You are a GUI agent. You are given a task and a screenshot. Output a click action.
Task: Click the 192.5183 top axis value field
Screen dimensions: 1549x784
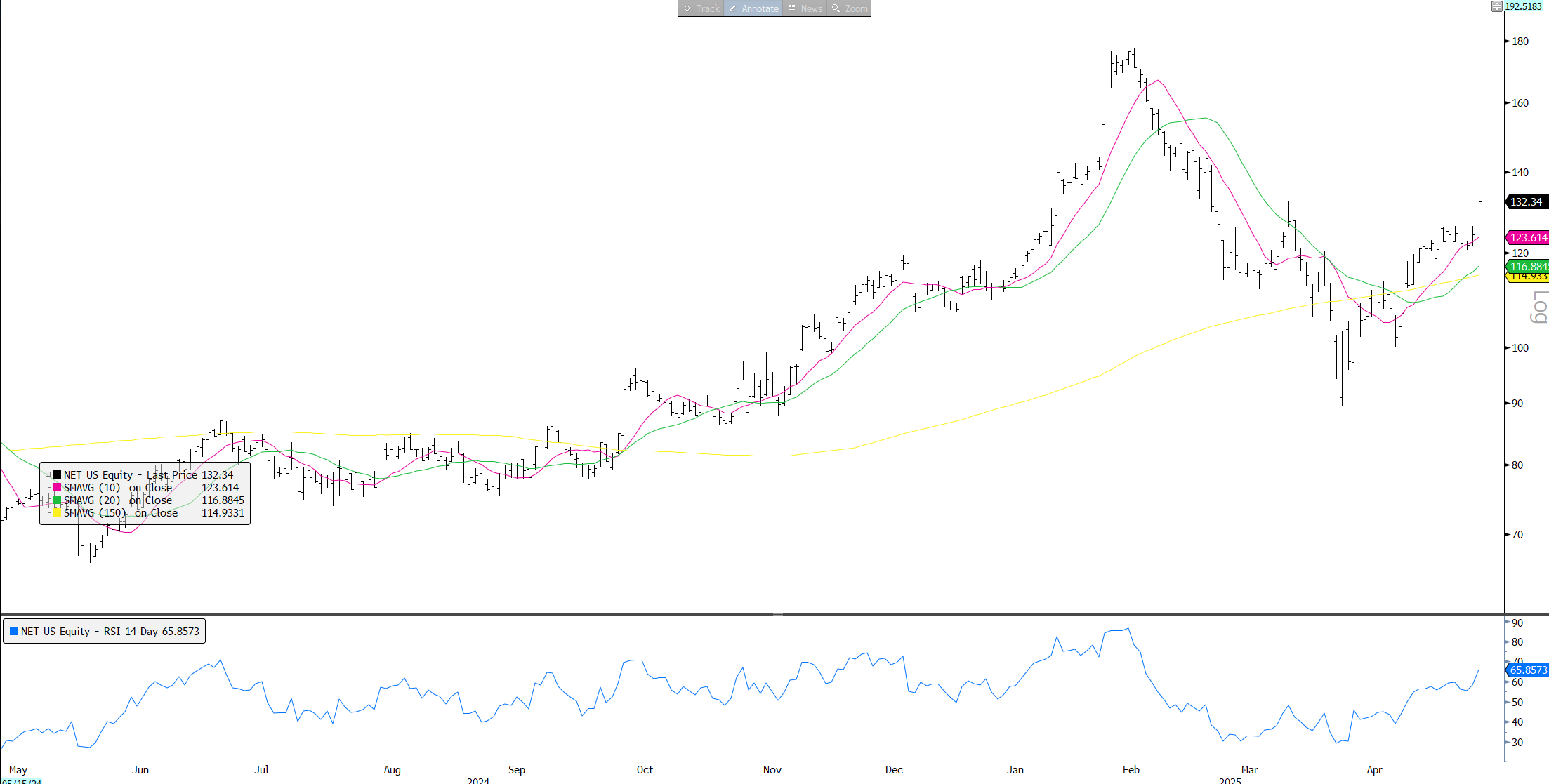1524,6
